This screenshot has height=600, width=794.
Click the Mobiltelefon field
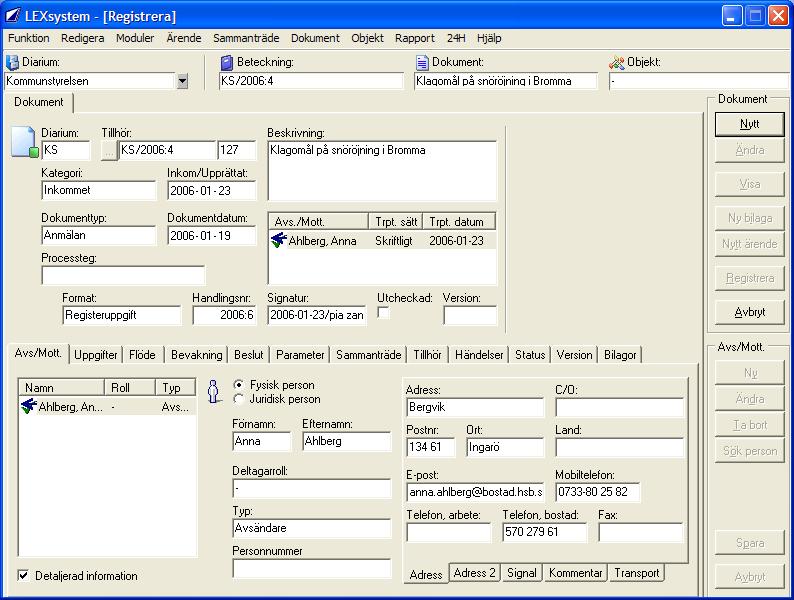pos(598,492)
